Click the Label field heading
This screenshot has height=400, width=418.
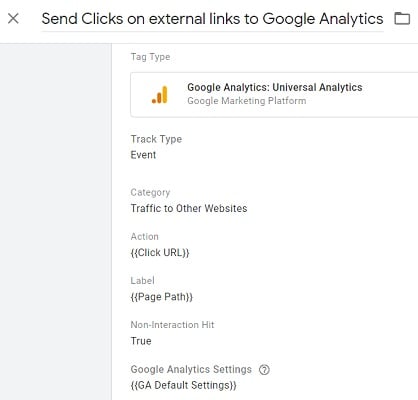(x=142, y=281)
